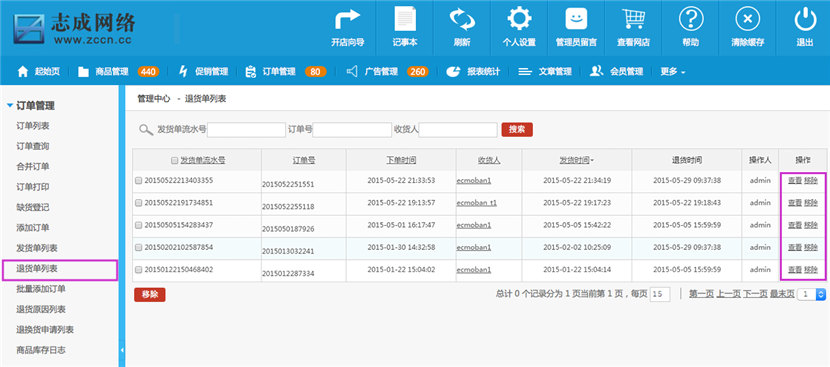Expand the 更多 dropdown menu
This screenshot has width=830, height=367.
point(673,71)
